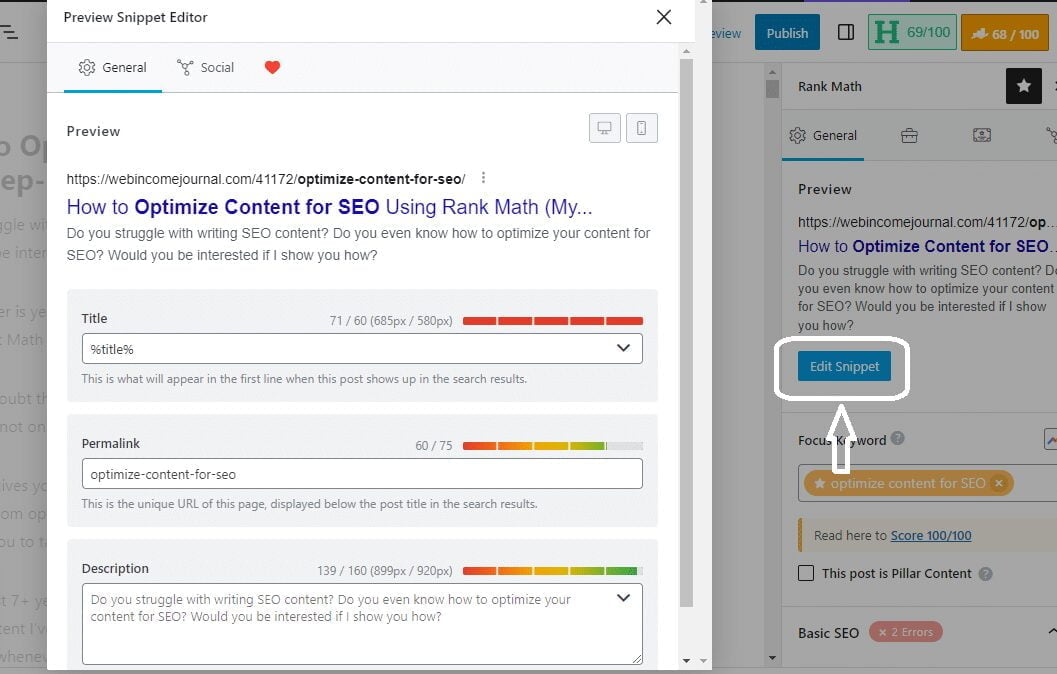Click the snippet editor vertical scrollbar
1057x674 pixels.
pos(686,332)
